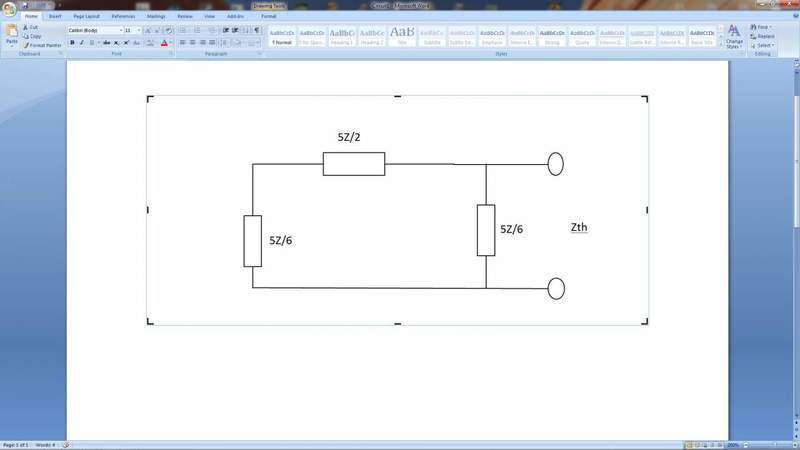Toggle Bold formatting
800x450 pixels.
(x=72, y=43)
